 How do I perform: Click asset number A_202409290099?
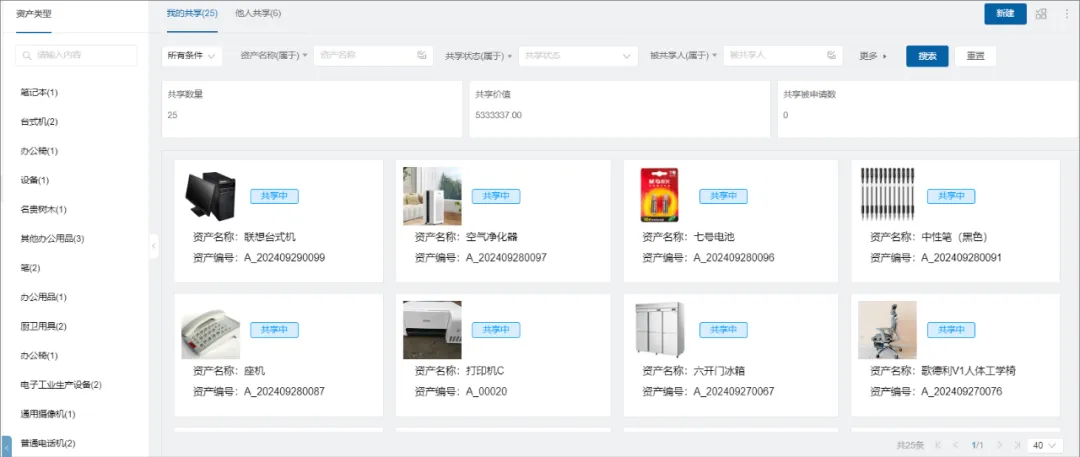pos(284,258)
